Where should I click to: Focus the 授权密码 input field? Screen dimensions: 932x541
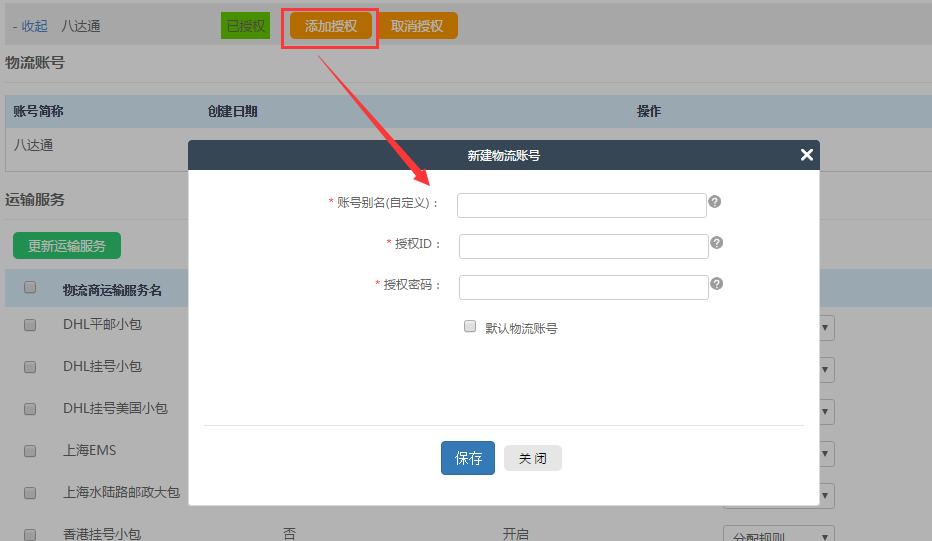tap(584, 287)
